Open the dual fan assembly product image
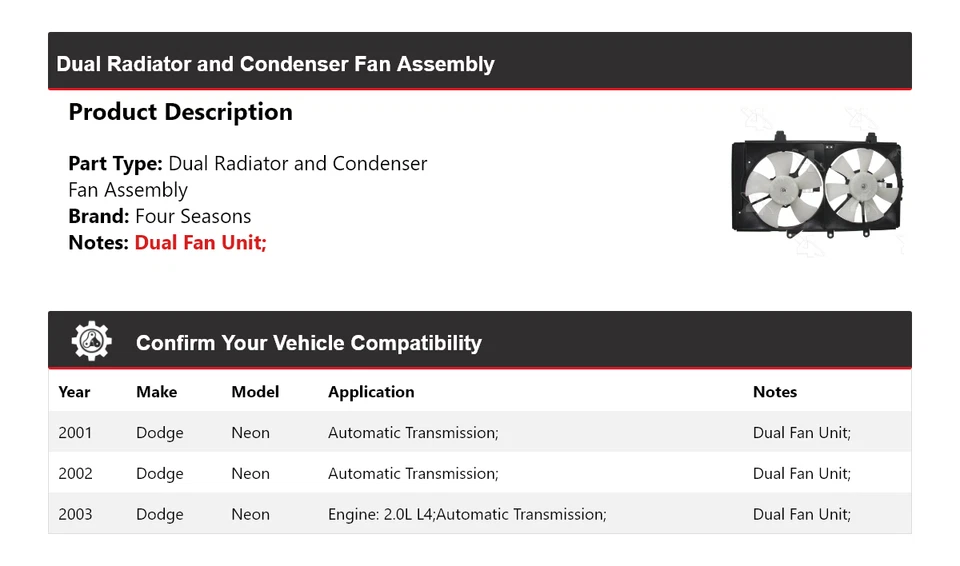 [816, 185]
